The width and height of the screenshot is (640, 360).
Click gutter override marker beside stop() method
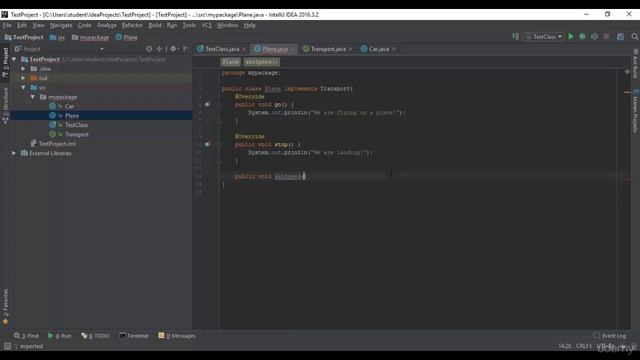(207, 144)
